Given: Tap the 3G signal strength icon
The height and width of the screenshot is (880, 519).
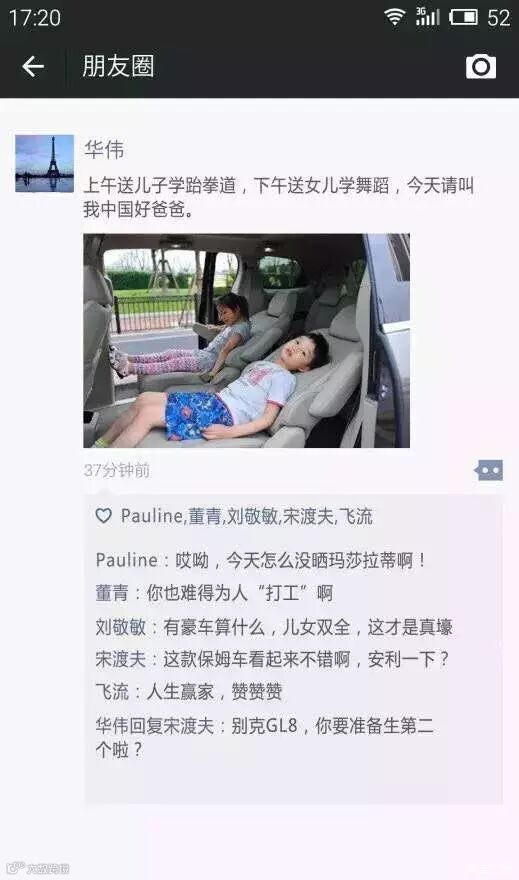Looking at the screenshot, I should [x=427, y=16].
